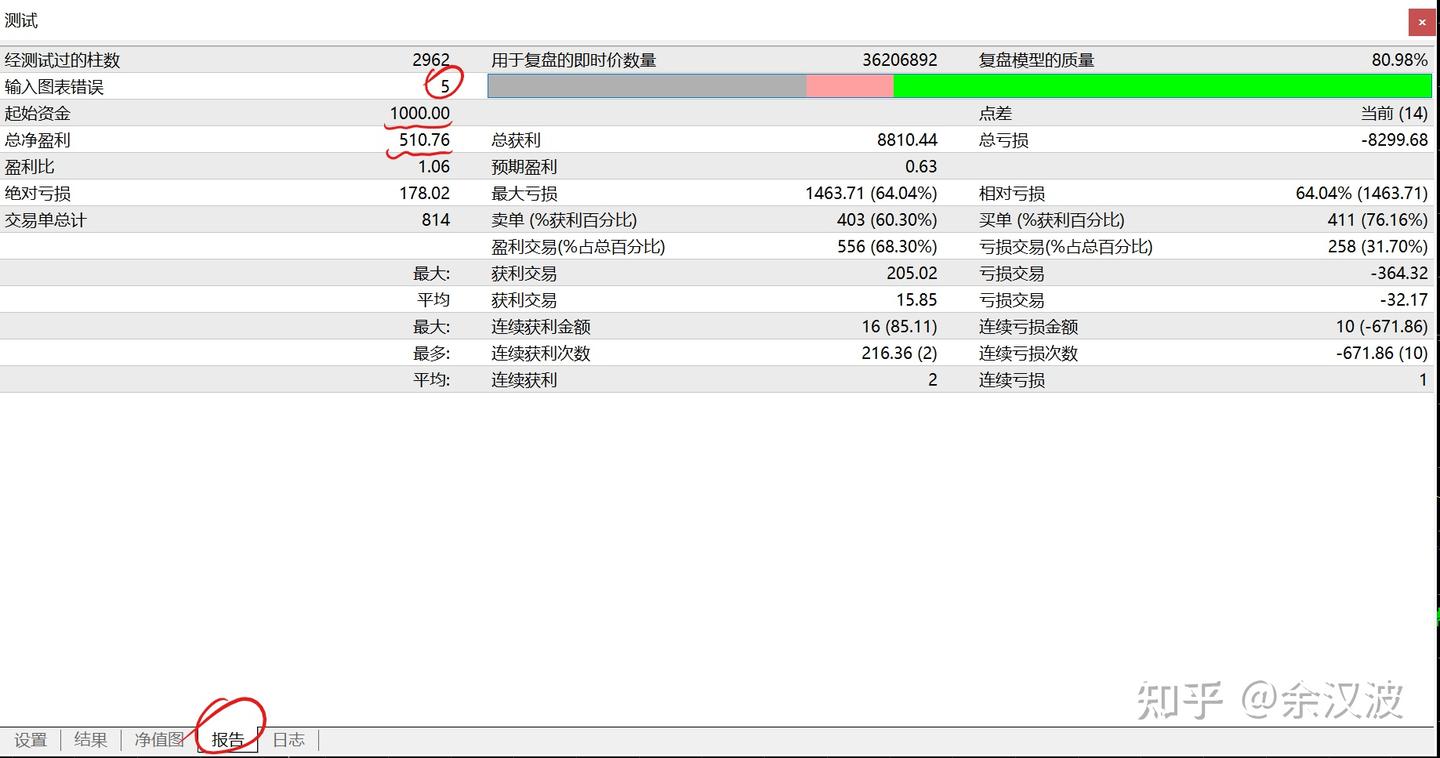Click the 卖单 (%获利百分比) label
This screenshot has width=1440, height=758.
tap(564, 220)
